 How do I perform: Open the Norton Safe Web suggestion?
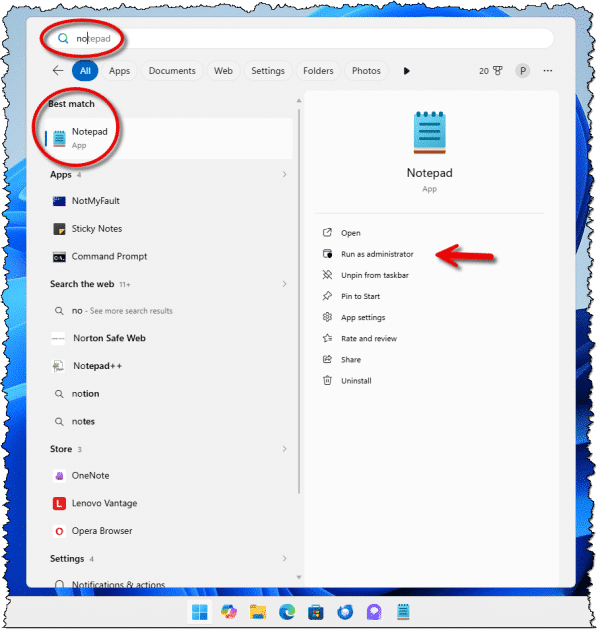pyautogui.click(x=168, y=338)
